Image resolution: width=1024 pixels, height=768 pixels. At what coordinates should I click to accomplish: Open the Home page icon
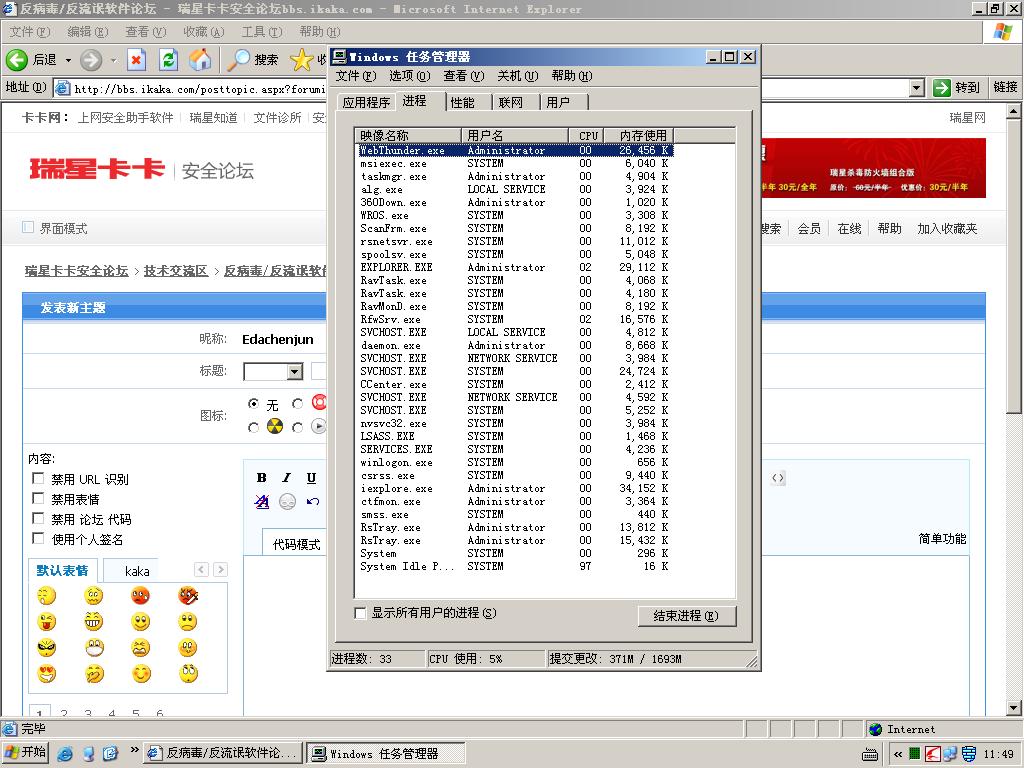click(x=201, y=60)
